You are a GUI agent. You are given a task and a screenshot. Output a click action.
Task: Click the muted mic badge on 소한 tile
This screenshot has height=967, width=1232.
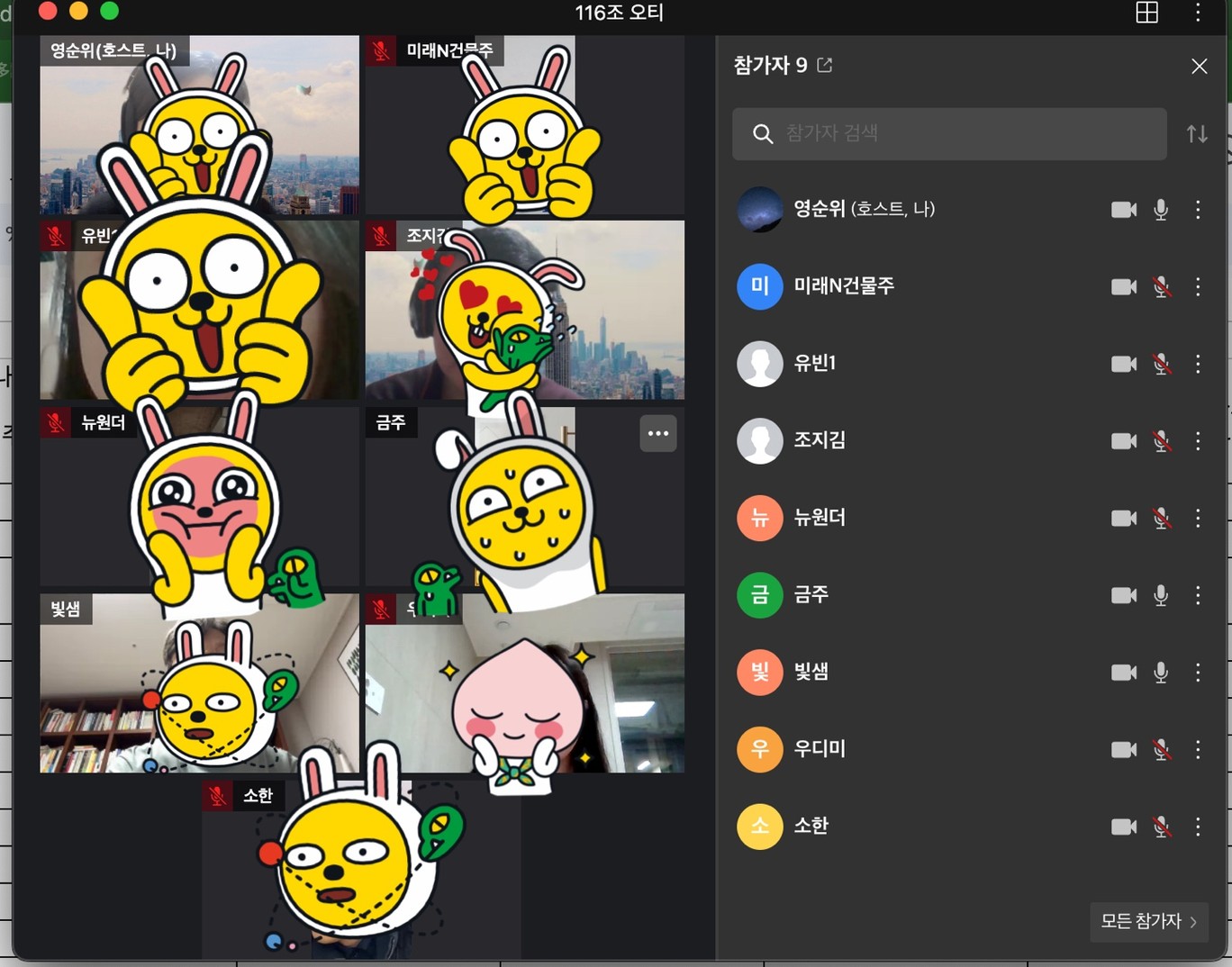pos(217,796)
